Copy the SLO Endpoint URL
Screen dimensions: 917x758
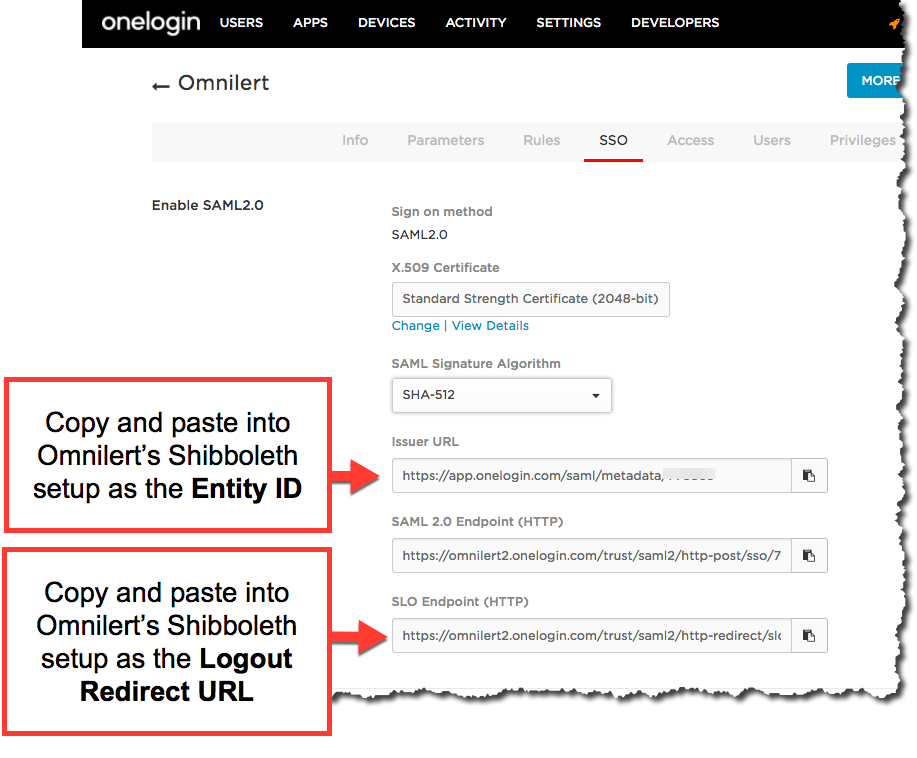pyautogui.click(x=809, y=635)
